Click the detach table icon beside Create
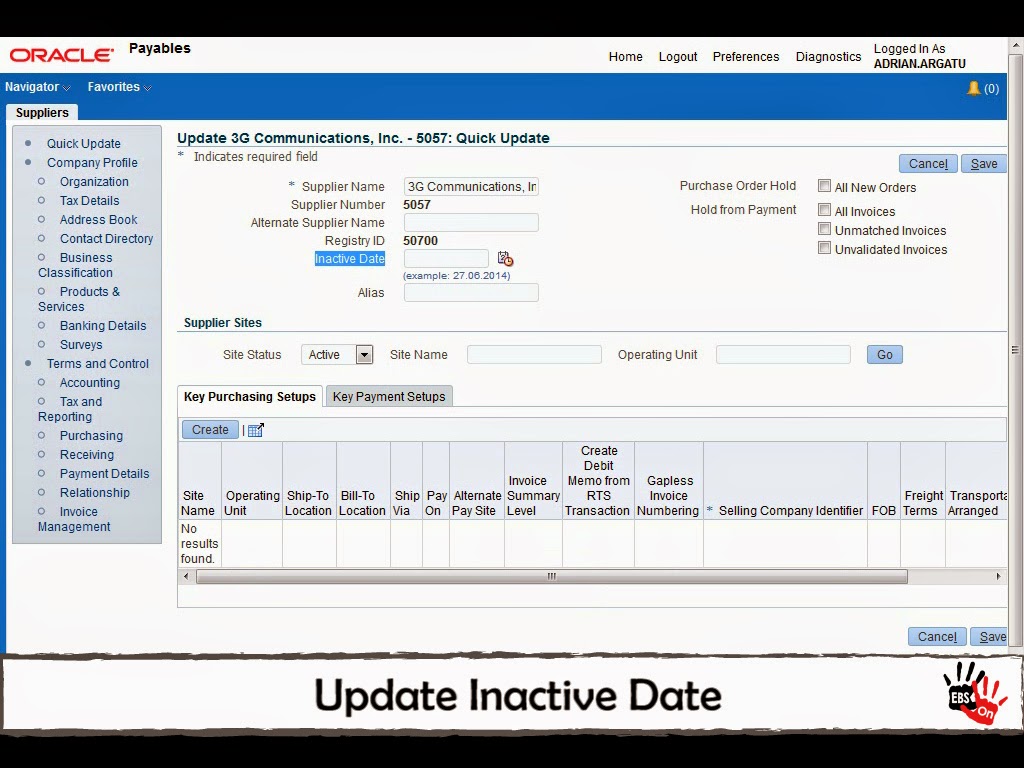The height and width of the screenshot is (768, 1024). point(254,429)
